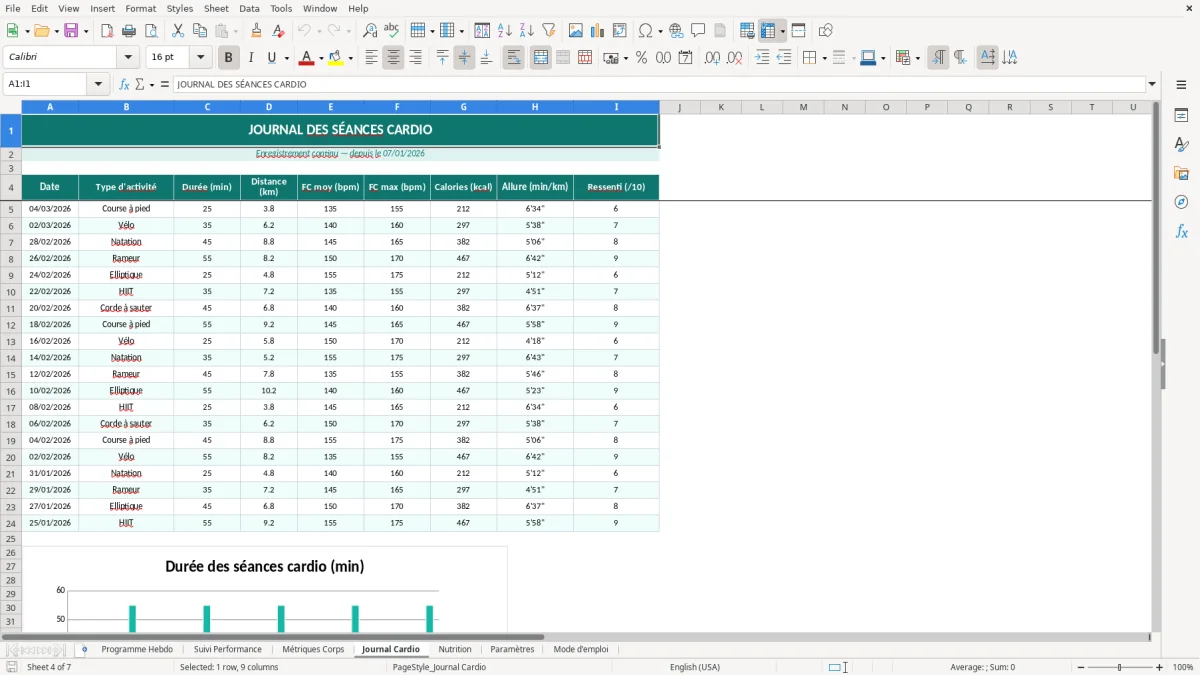Expand the Name Box dropdown
The image size is (1200, 675).
(x=98, y=85)
